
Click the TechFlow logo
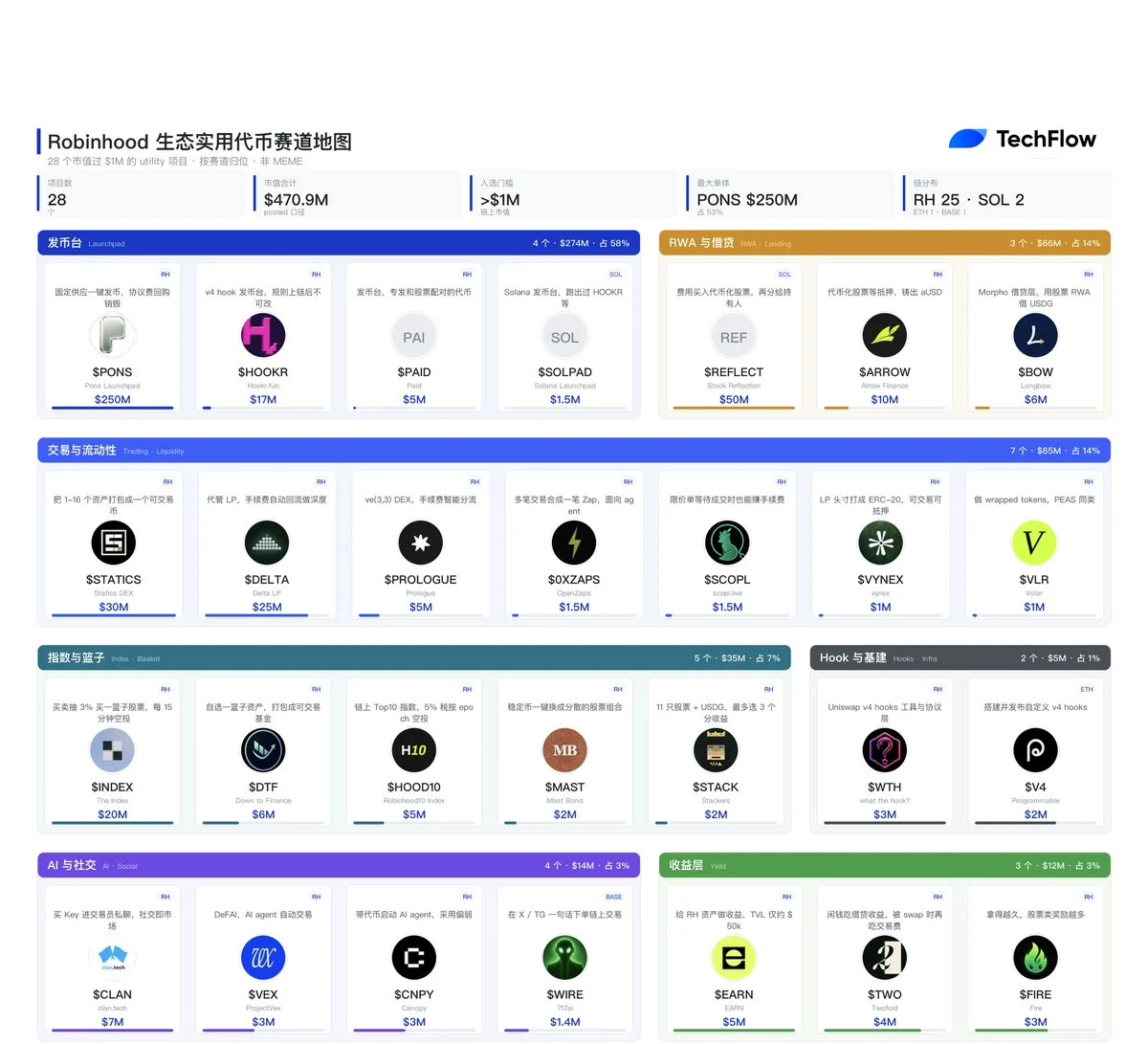click(1022, 140)
